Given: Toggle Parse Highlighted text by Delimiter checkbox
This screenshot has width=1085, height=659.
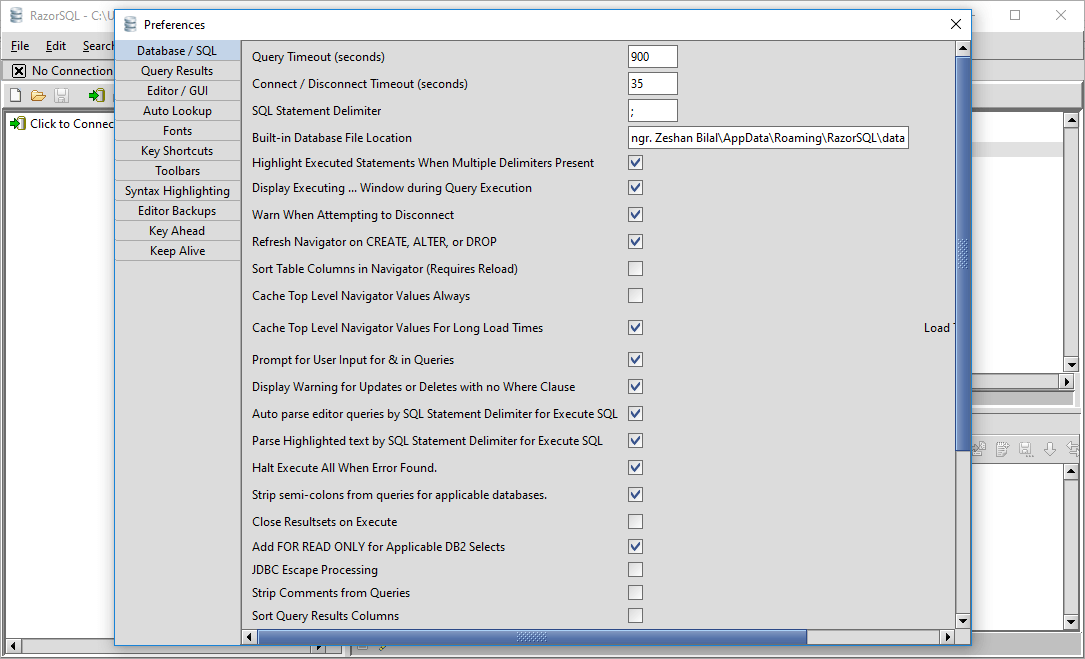Looking at the screenshot, I should (635, 441).
